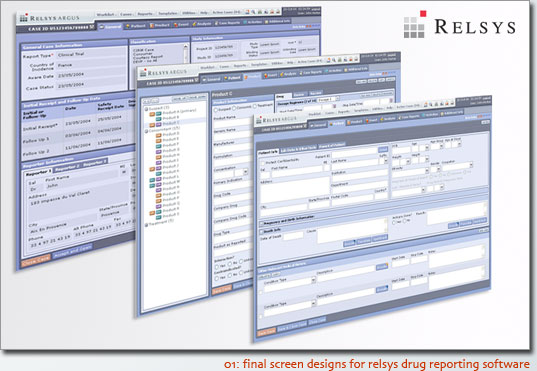The image size is (537, 371).
Task: Tick the Protect Confidentiality checkbox
Action: coord(263,163)
